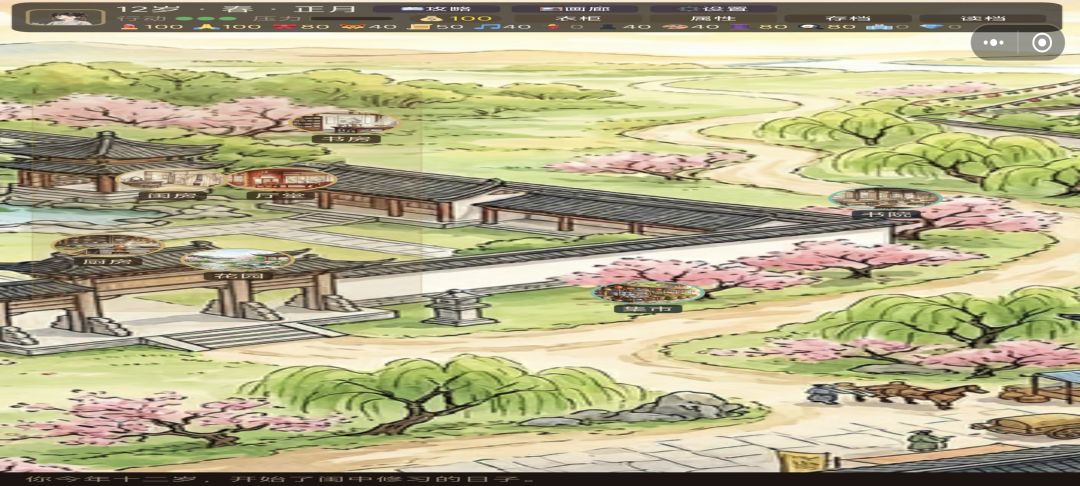Click the date text 12岁 · 春 · 正月
This screenshot has width=1080, height=486.
point(236,9)
